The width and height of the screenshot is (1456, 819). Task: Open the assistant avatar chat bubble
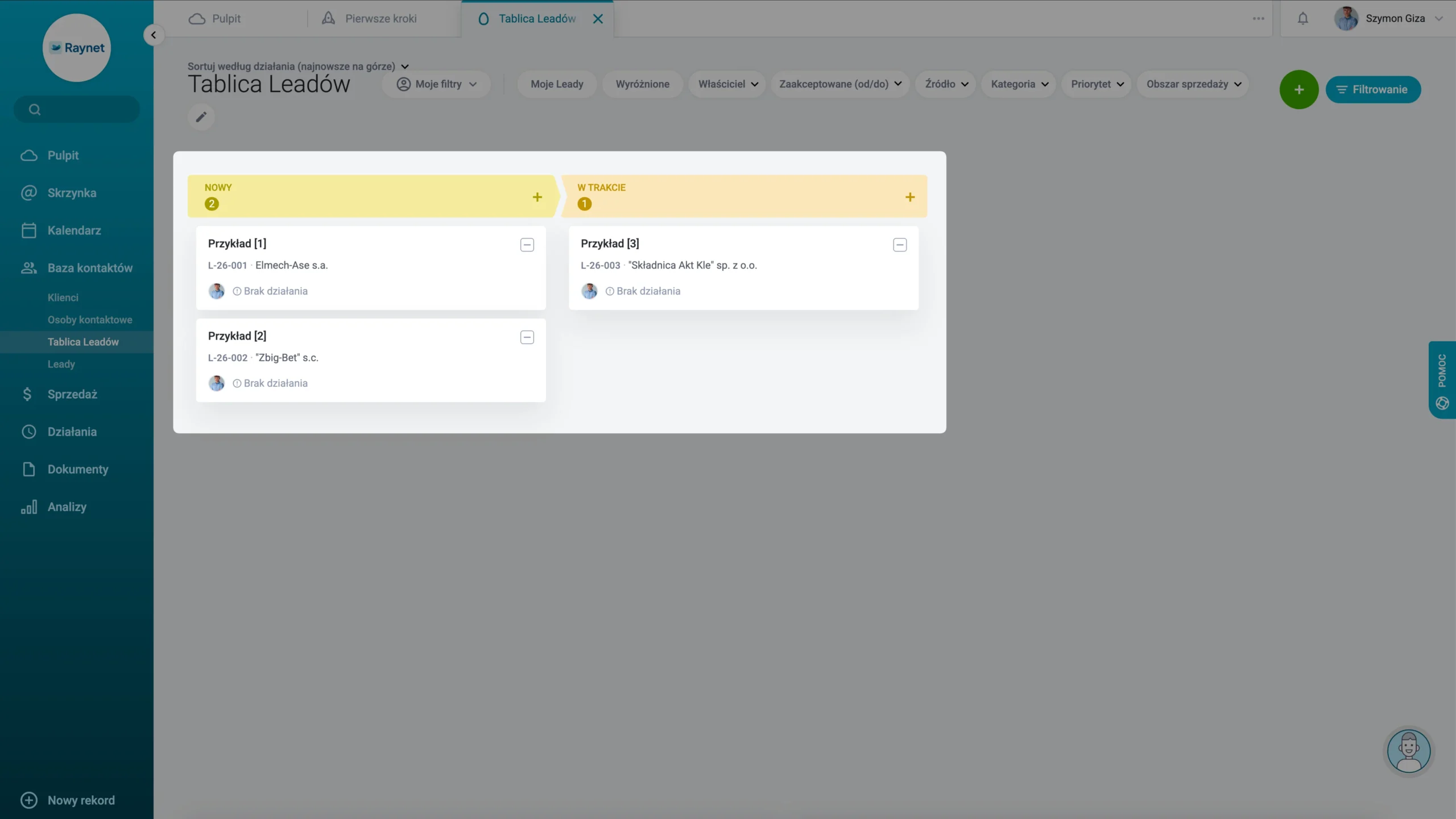point(1408,751)
